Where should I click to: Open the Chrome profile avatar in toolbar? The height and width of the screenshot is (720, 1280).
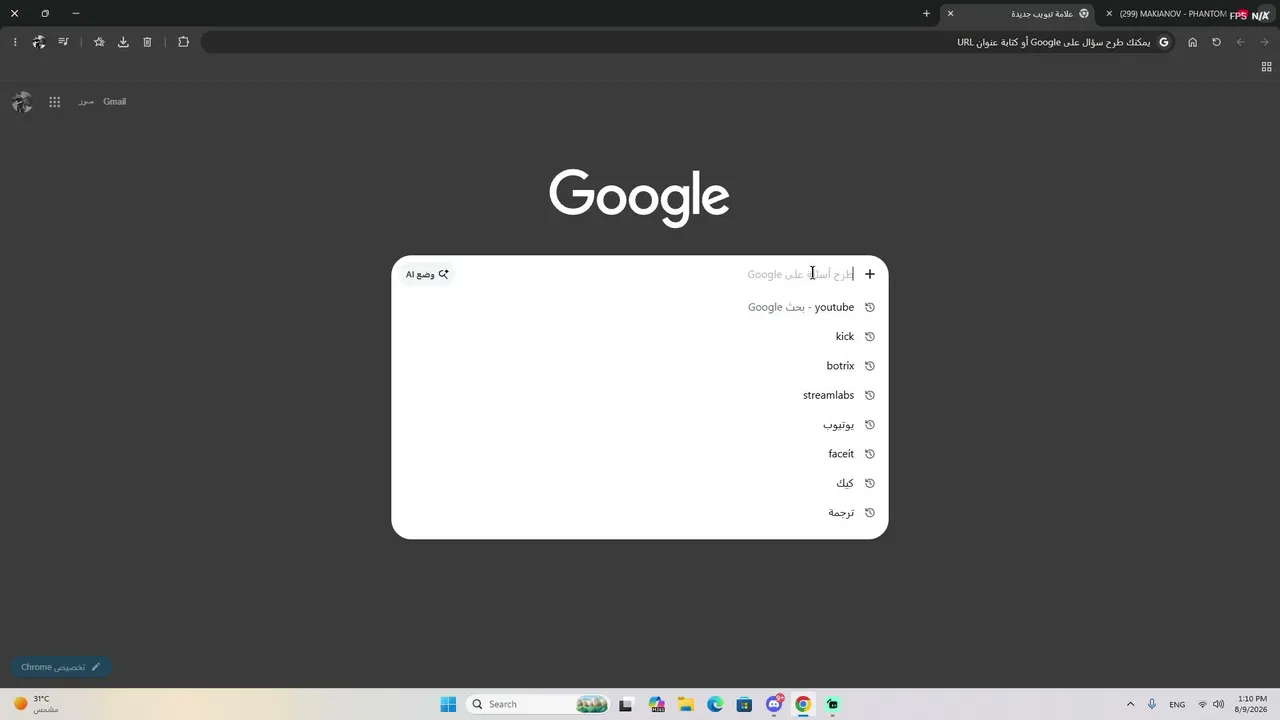[x=39, y=42]
